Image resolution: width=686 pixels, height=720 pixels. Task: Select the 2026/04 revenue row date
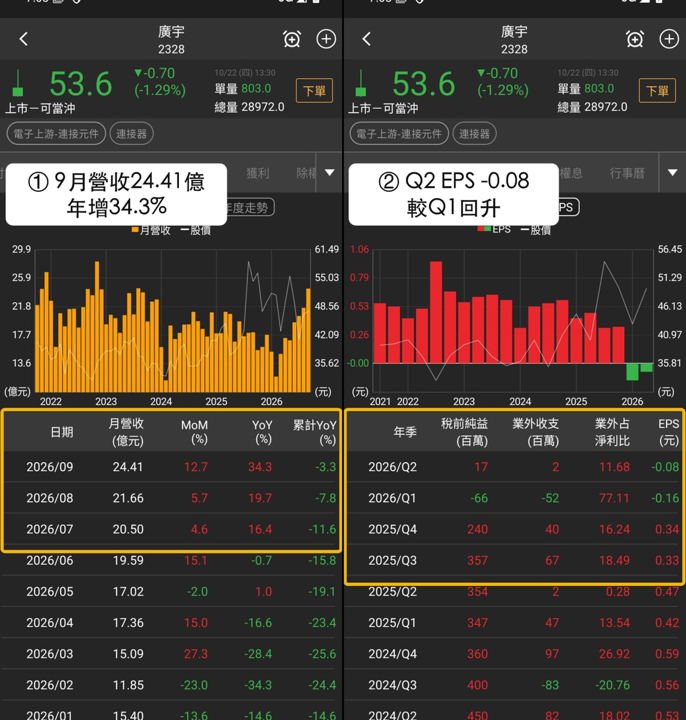click(50, 623)
